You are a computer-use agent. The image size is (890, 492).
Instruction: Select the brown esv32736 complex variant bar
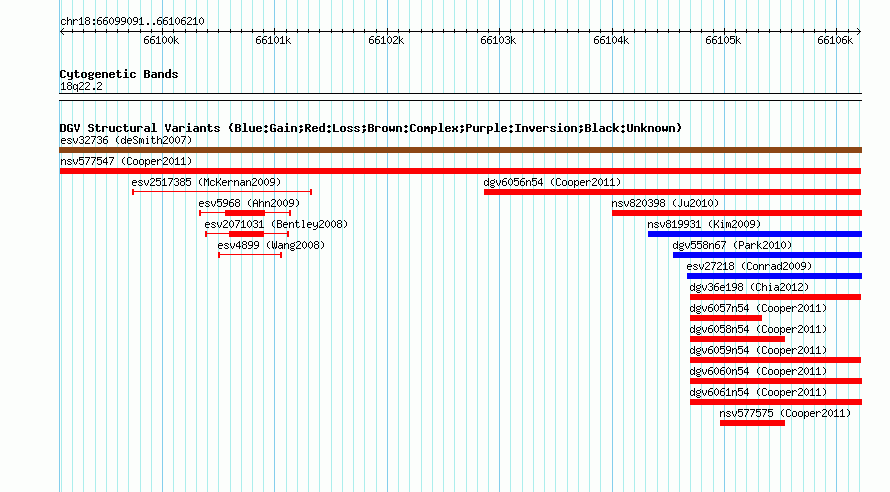(460, 150)
